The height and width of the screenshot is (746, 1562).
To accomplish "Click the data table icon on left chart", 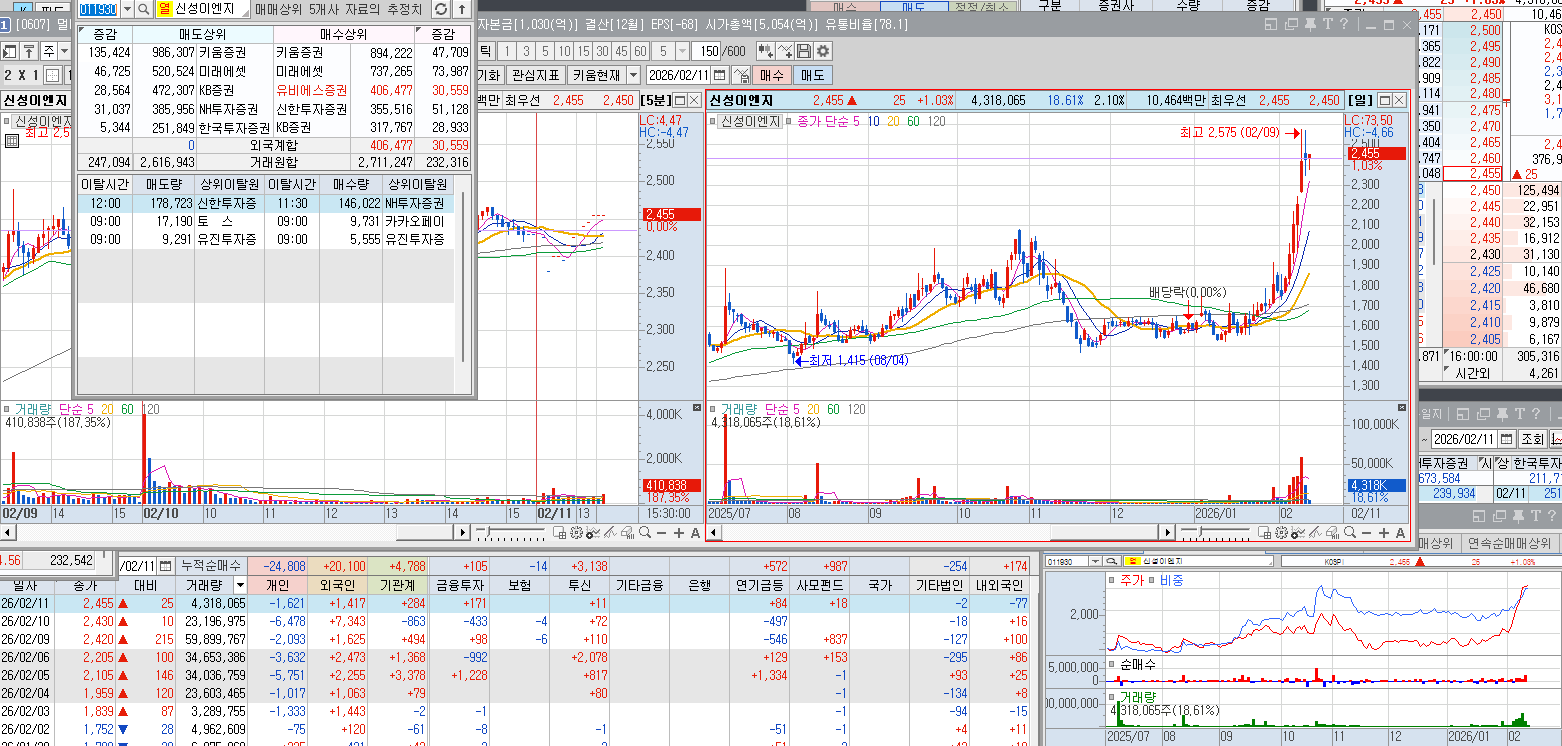I will [x=11, y=141].
